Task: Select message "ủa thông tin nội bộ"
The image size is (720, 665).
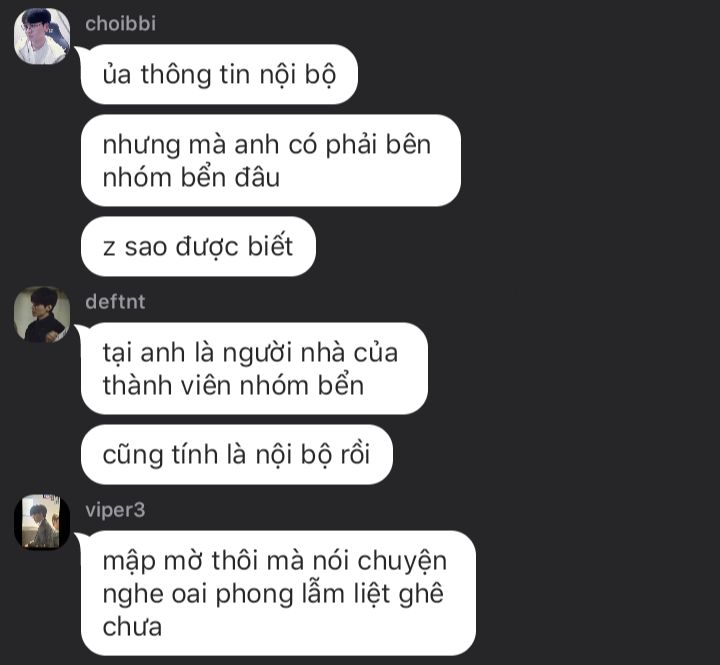Action: point(219,74)
